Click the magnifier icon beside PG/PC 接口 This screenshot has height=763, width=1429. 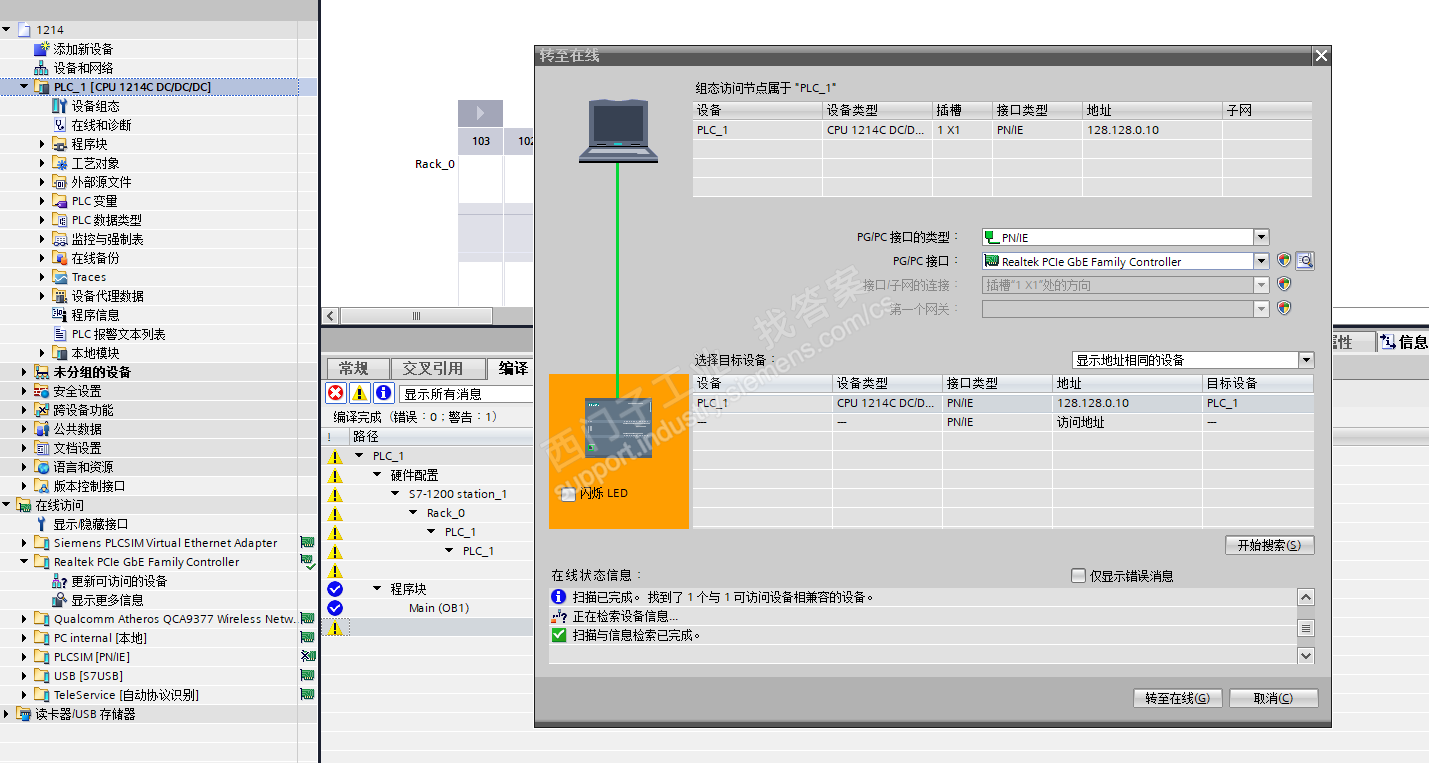(x=1305, y=261)
